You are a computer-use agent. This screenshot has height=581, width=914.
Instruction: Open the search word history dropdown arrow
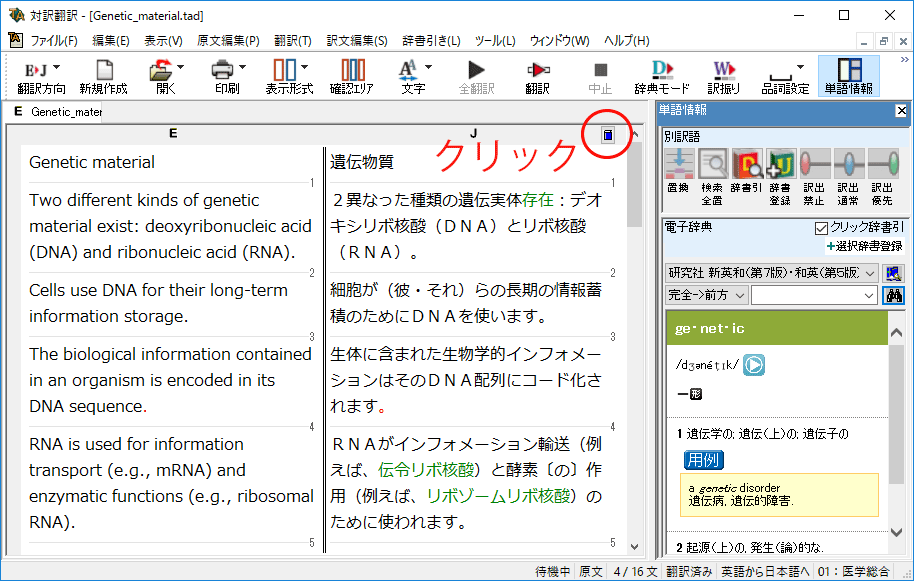point(869,295)
